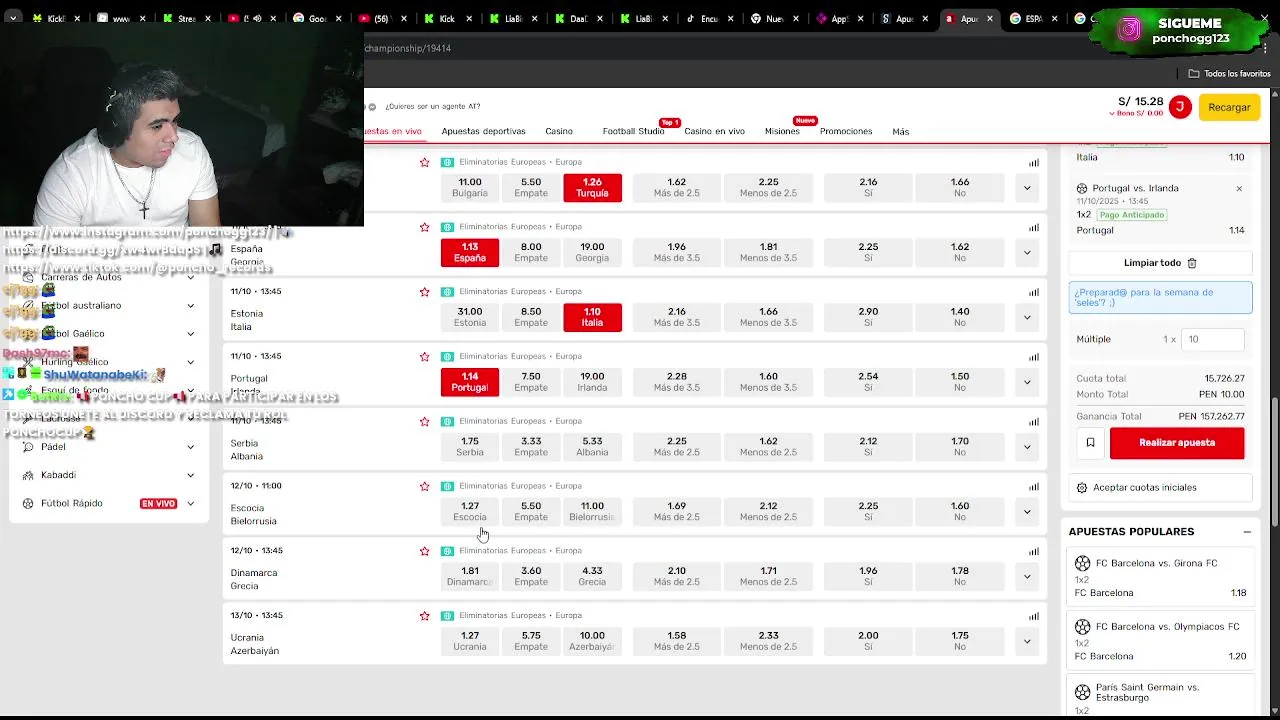Remove Portugal vs Irlanda from betslip
Viewport: 1280px width, 720px height.
(x=1239, y=189)
